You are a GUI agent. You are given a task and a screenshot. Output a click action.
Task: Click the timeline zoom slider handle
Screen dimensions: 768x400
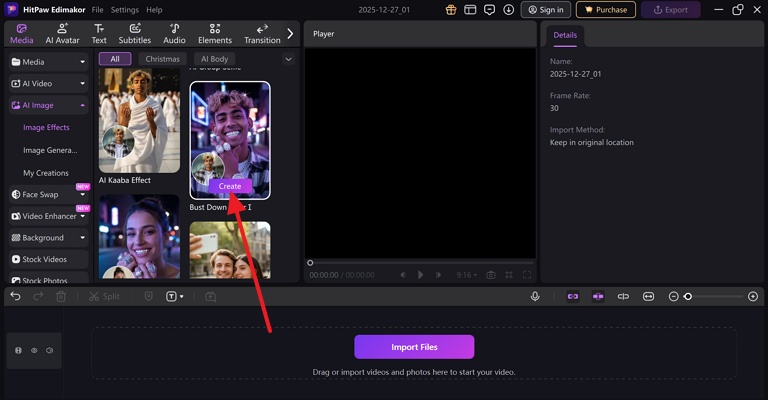[x=688, y=297]
